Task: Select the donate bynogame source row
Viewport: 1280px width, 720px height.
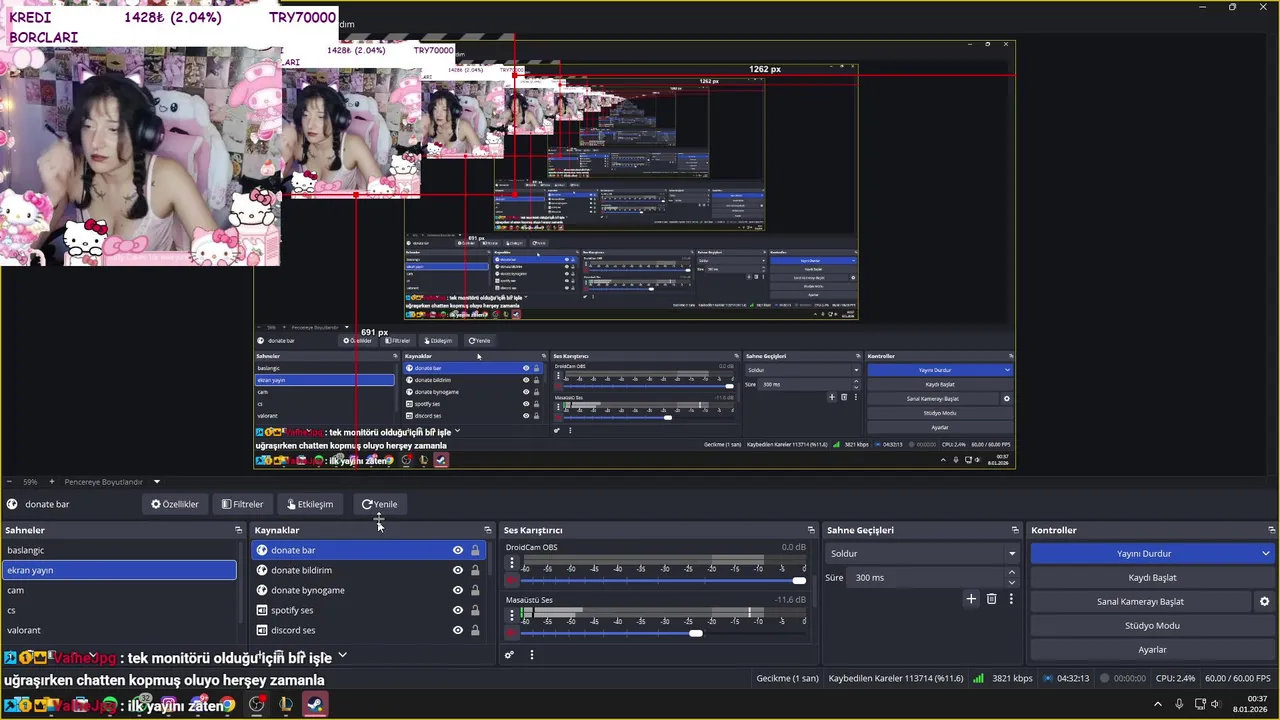Action: pyautogui.click(x=369, y=590)
